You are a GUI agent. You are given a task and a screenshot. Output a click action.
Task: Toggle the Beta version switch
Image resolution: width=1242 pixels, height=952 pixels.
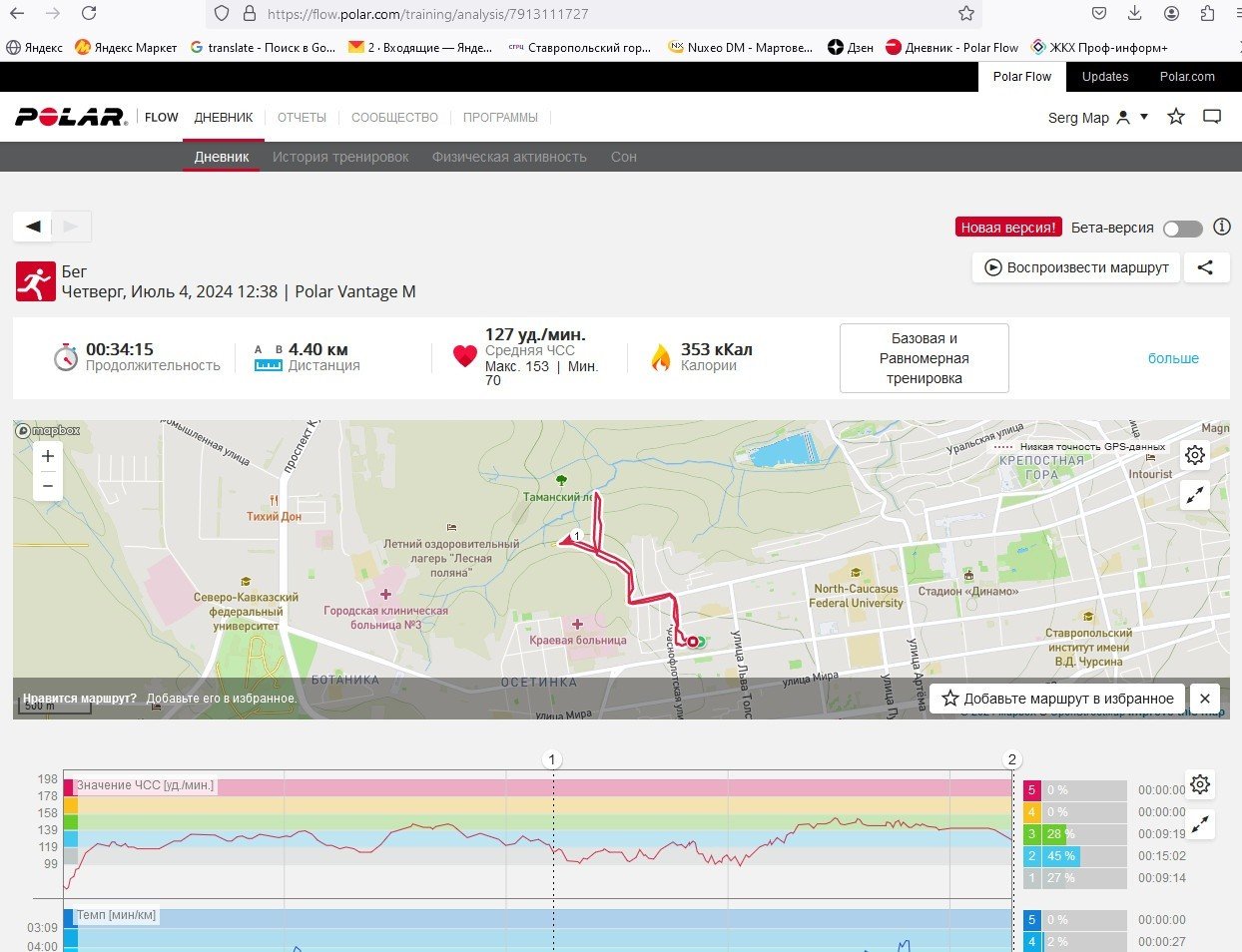click(x=1183, y=229)
